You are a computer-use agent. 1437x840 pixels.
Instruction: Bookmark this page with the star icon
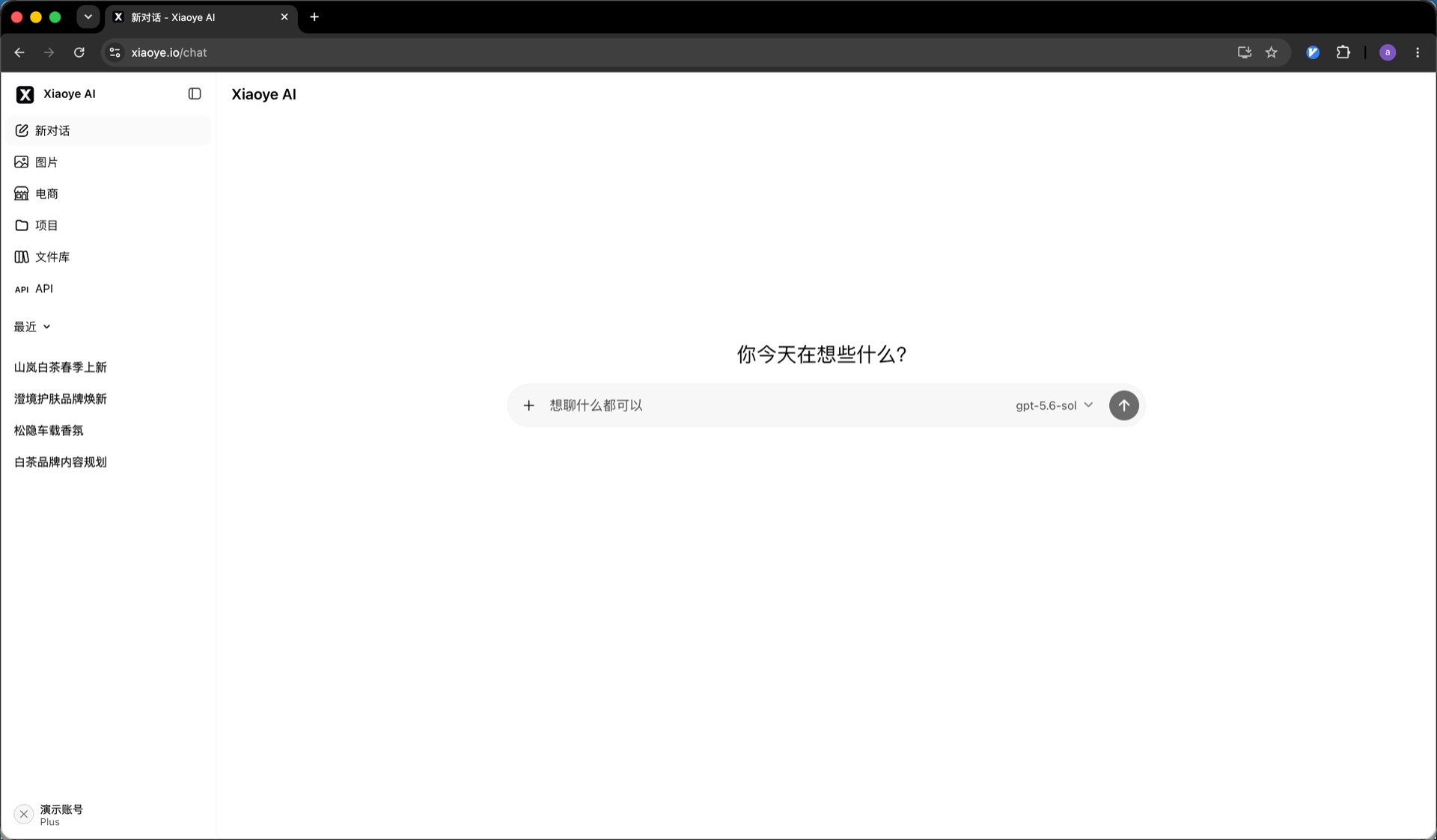(x=1272, y=52)
